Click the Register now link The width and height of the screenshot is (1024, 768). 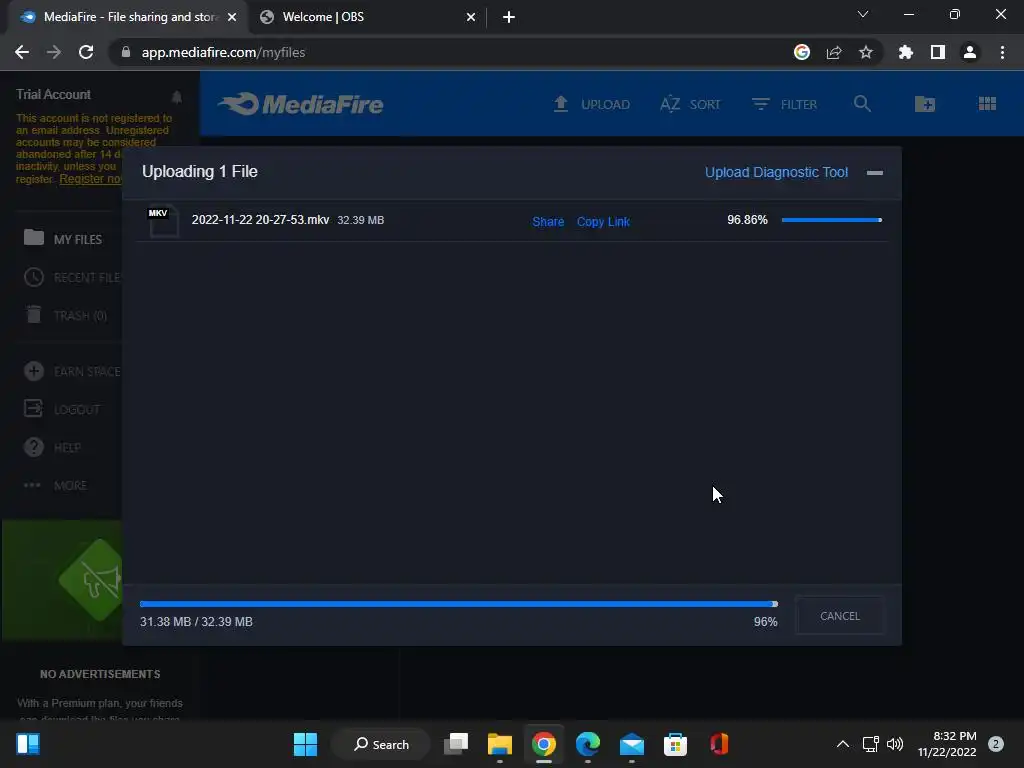click(90, 179)
